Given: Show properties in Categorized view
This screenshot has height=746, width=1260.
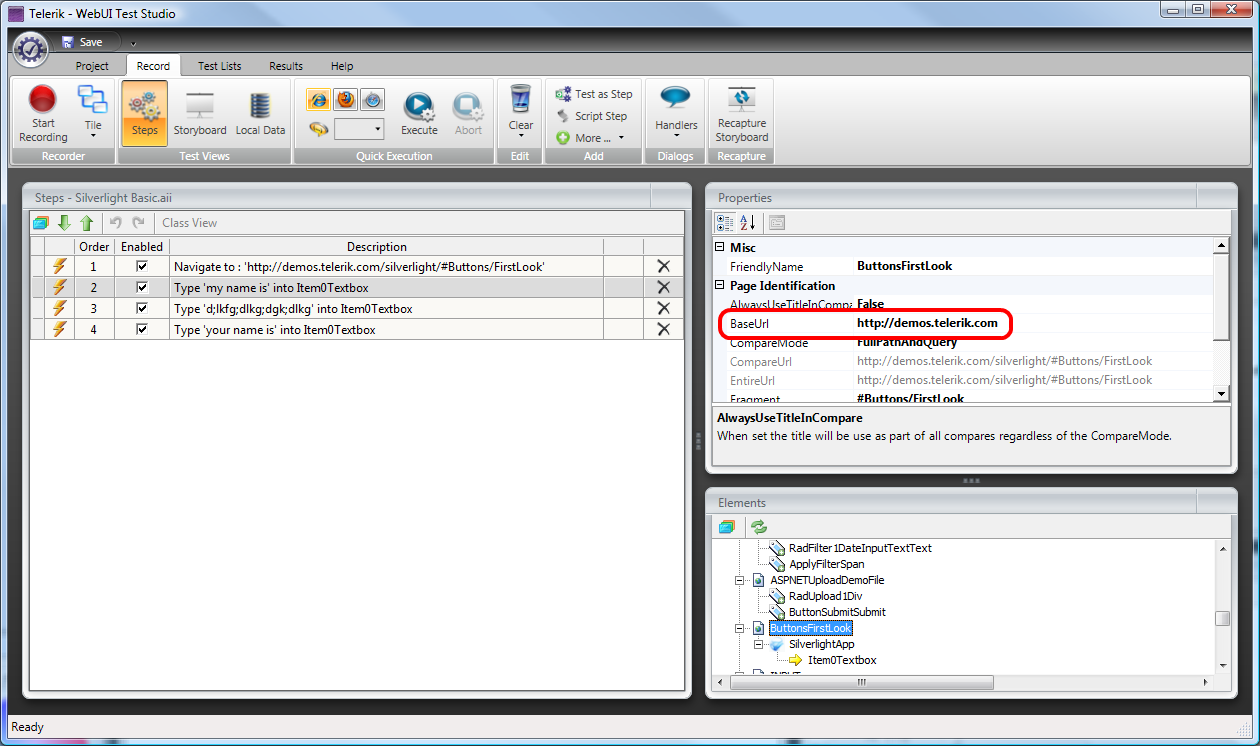Looking at the screenshot, I should [725, 223].
